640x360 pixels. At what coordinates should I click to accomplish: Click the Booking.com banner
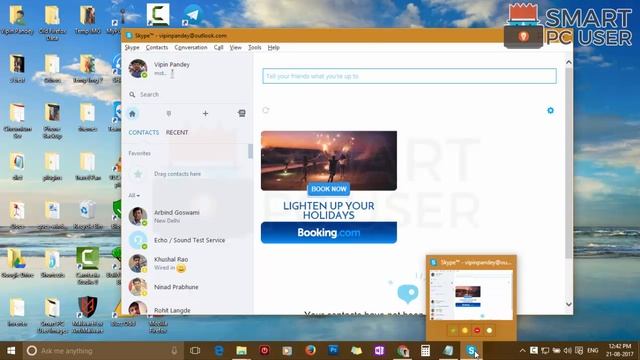pos(329,233)
